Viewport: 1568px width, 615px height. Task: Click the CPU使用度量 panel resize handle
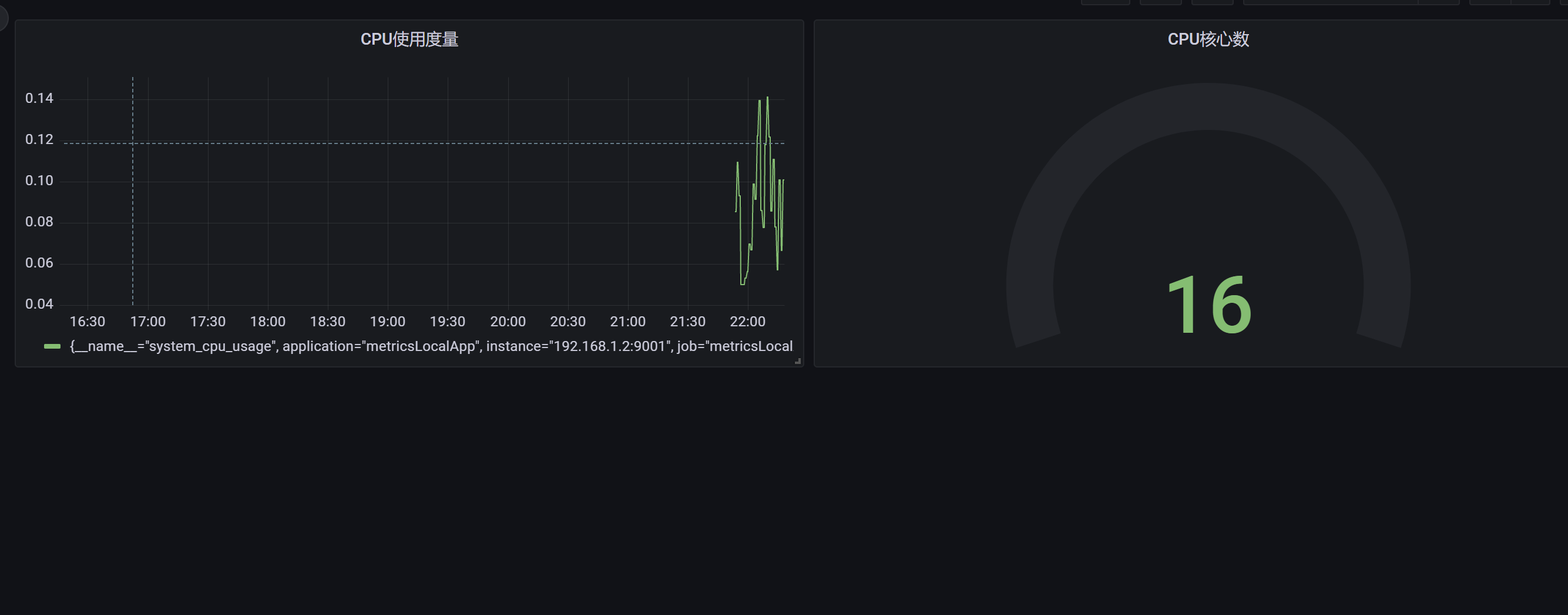point(797,361)
